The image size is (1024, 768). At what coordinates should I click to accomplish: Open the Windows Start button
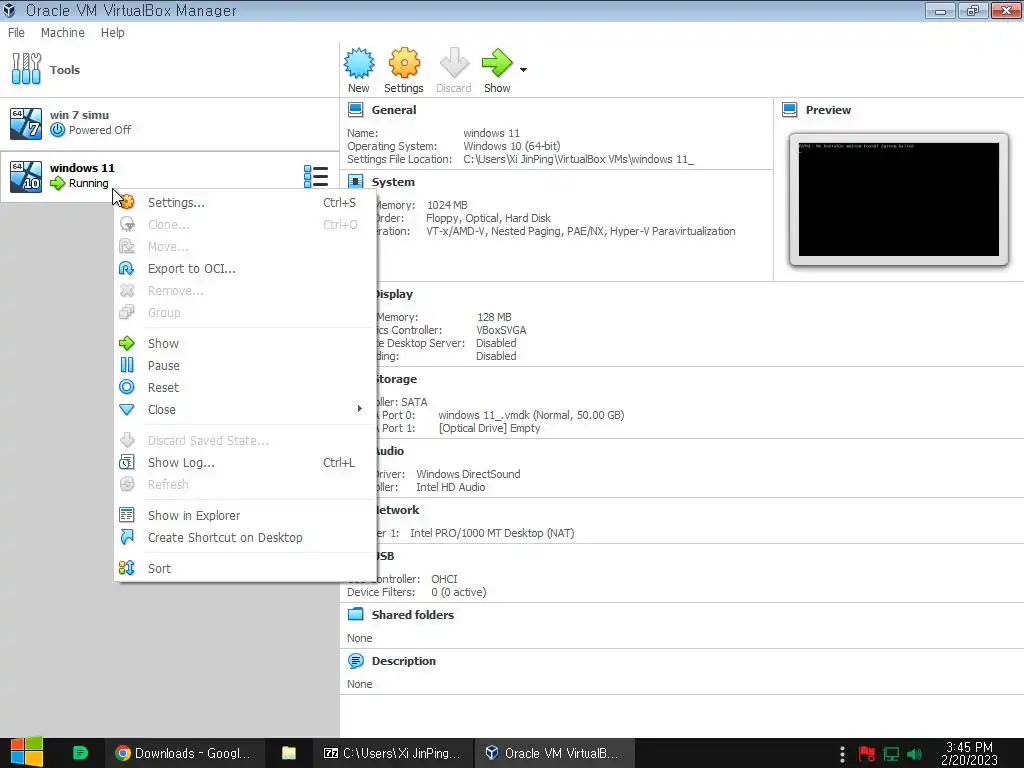click(26, 752)
